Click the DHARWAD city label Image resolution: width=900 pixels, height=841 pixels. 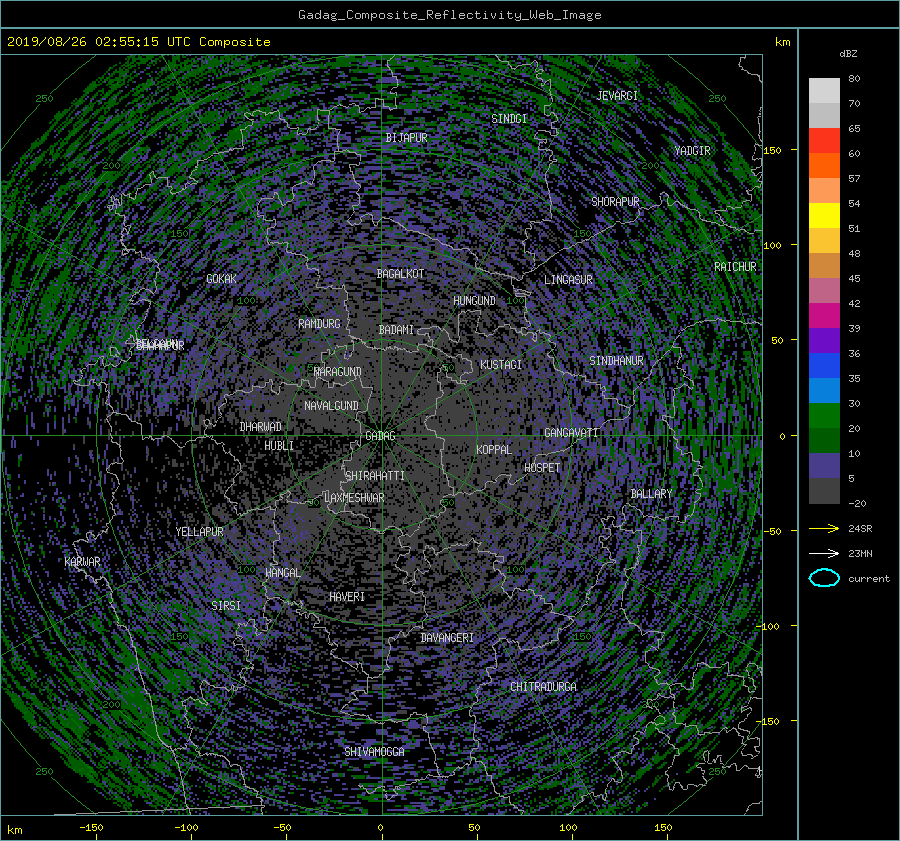click(x=261, y=427)
